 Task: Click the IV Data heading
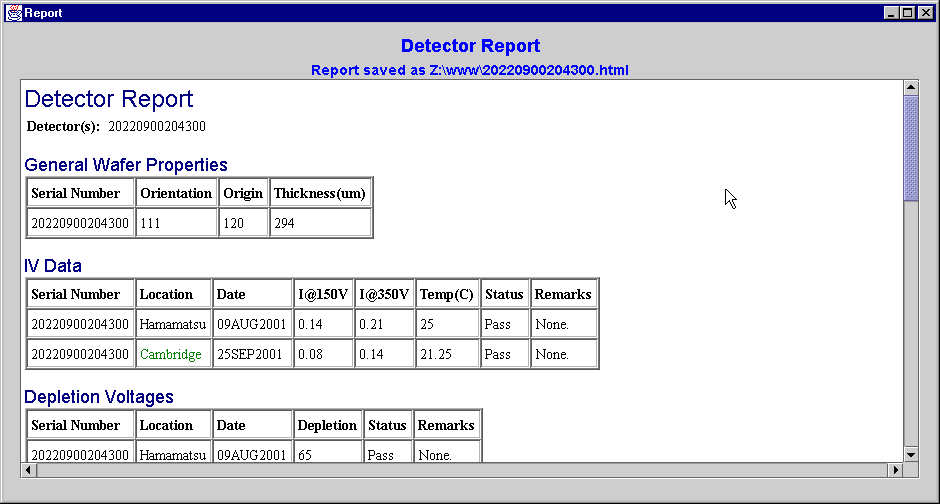pyautogui.click(x=53, y=265)
